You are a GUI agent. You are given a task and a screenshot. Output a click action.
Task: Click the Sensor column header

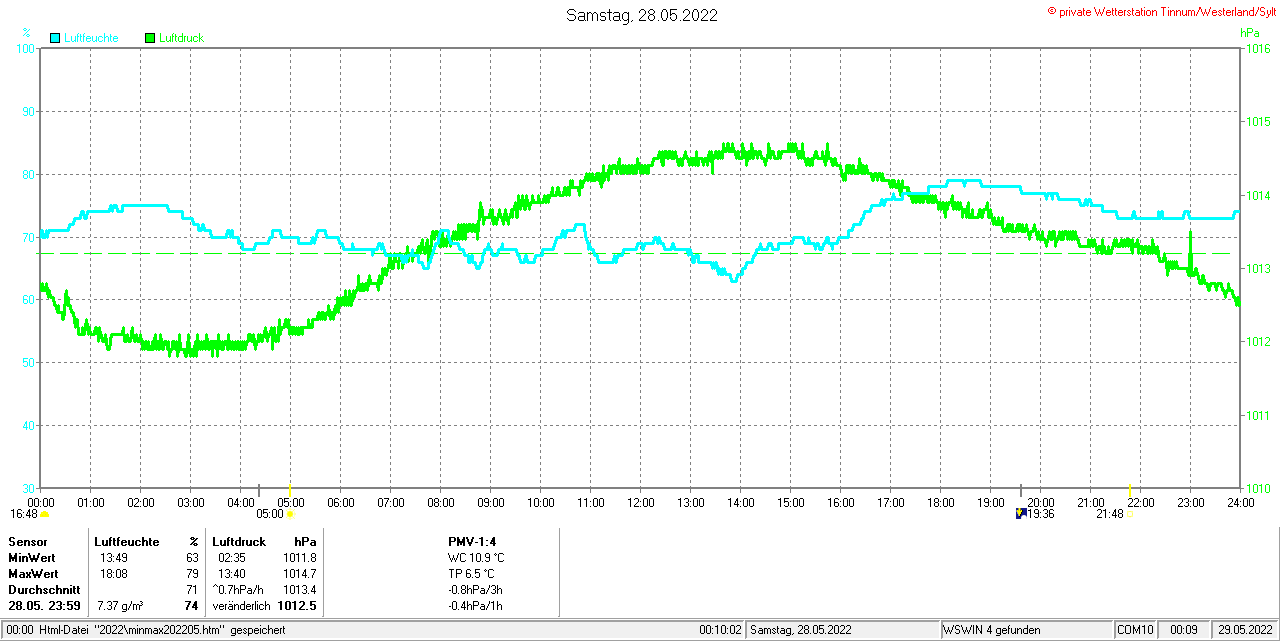tap(28, 542)
